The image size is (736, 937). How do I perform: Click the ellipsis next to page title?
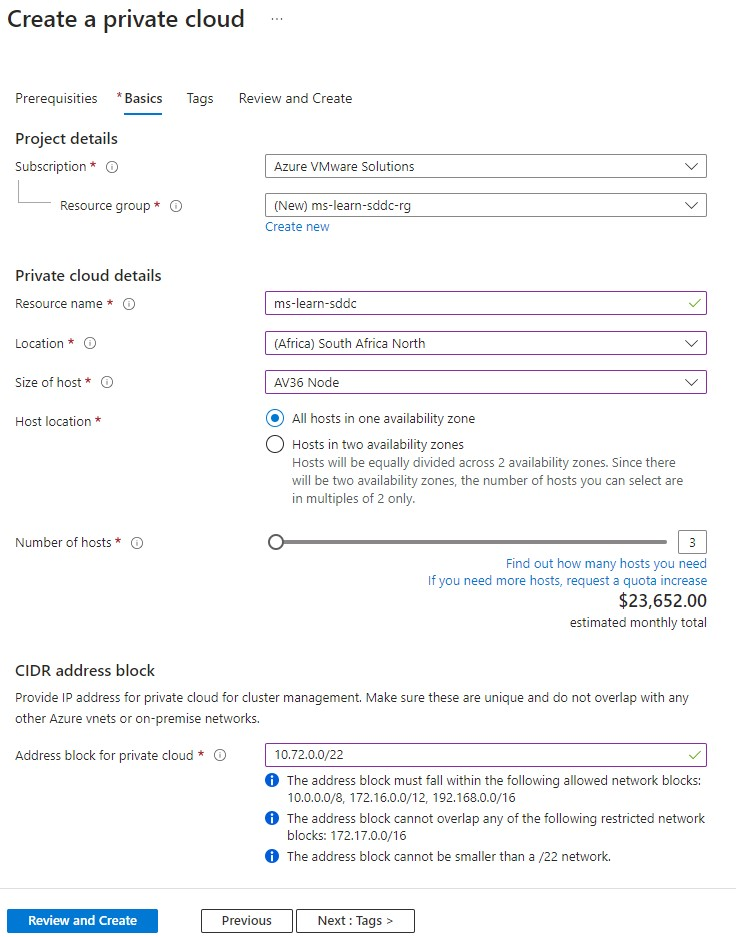coord(276,18)
